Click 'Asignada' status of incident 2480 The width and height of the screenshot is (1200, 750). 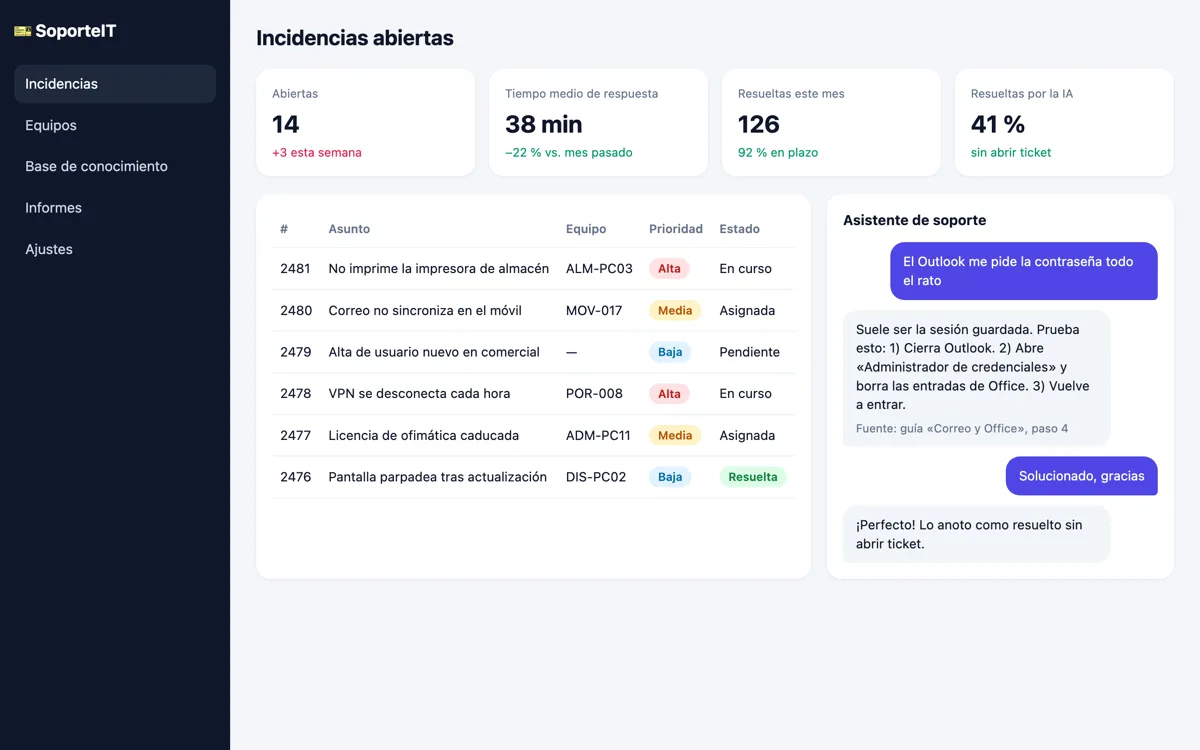pyautogui.click(x=747, y=311)
